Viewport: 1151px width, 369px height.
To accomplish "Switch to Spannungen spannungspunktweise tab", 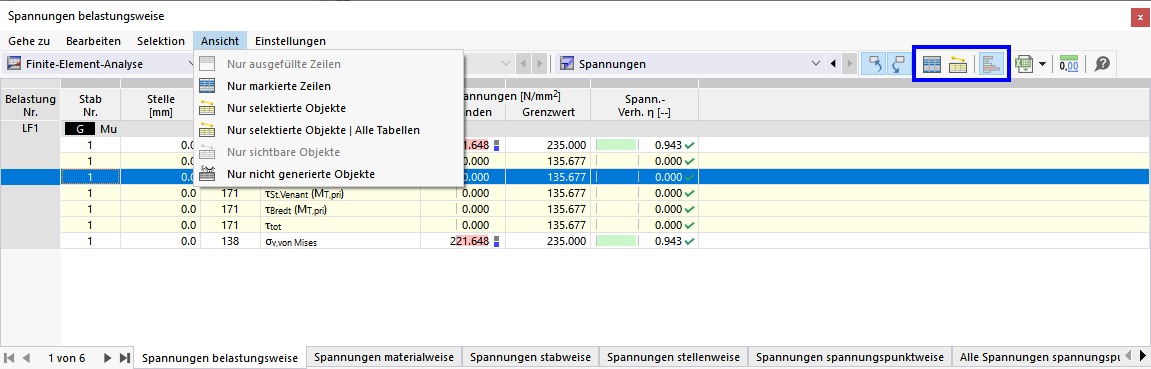I will [x=849, y=357].
